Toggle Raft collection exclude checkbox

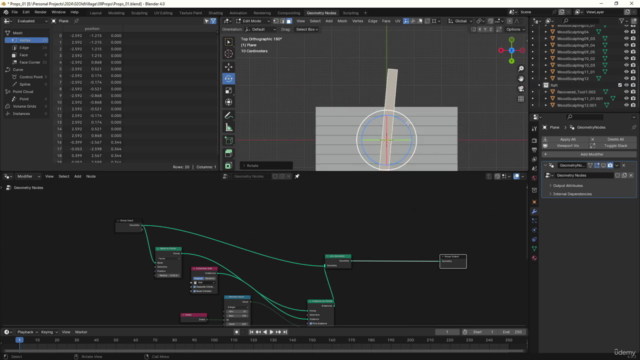tap(620, 85)
